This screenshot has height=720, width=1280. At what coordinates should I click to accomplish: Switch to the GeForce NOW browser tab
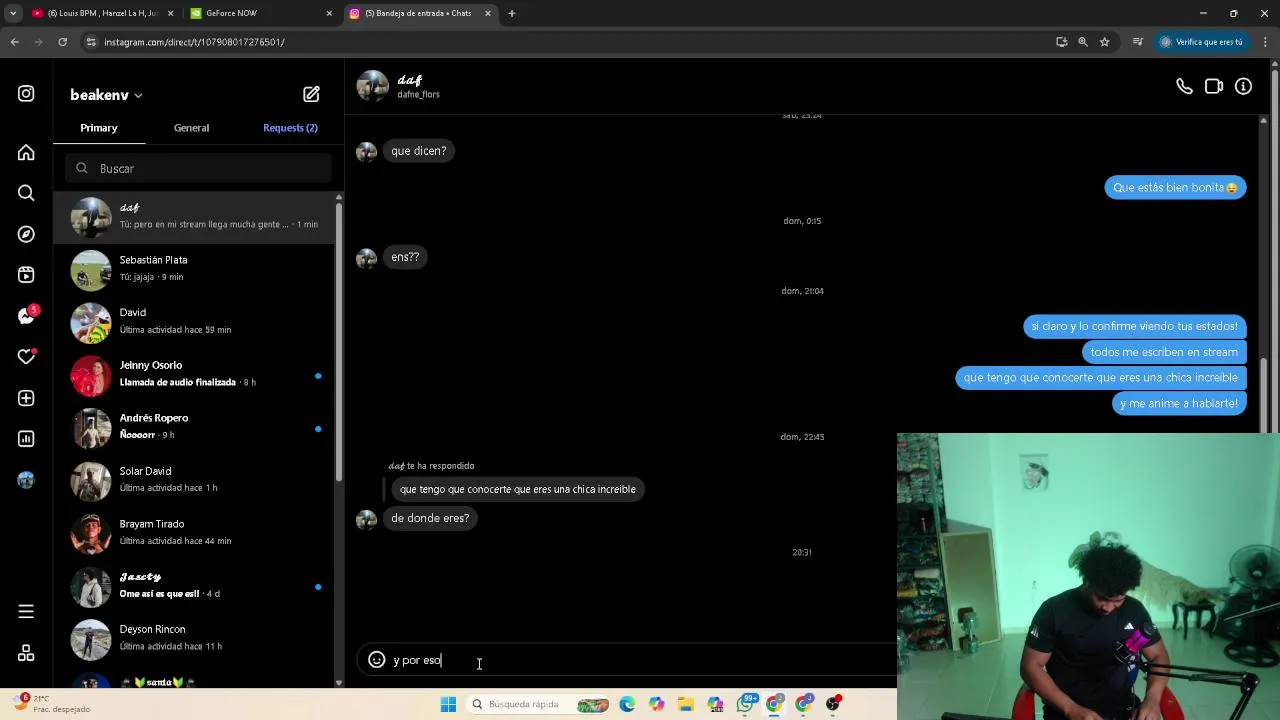point(260,13)
